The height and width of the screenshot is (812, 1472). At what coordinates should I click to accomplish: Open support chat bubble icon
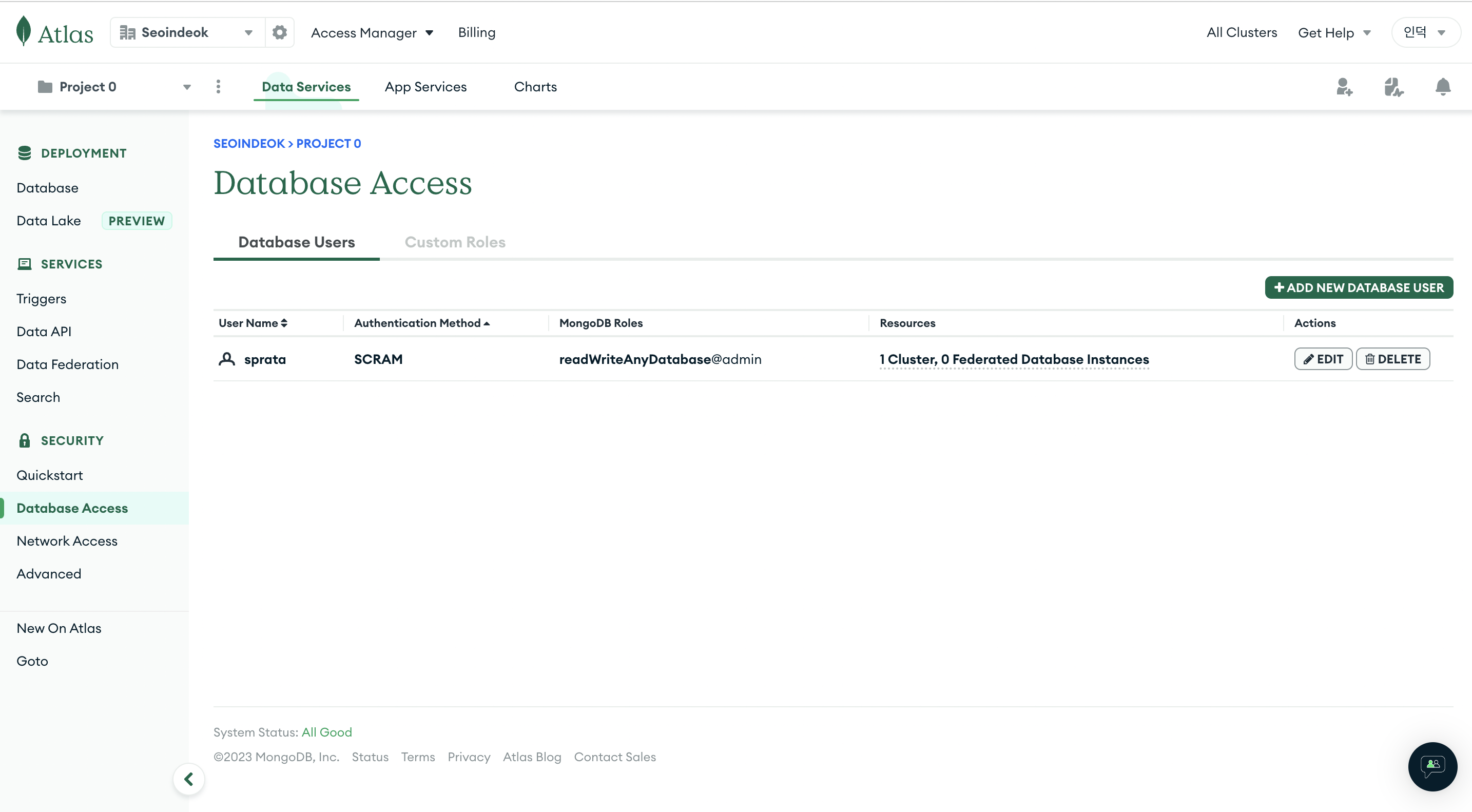click(1432, 766)
